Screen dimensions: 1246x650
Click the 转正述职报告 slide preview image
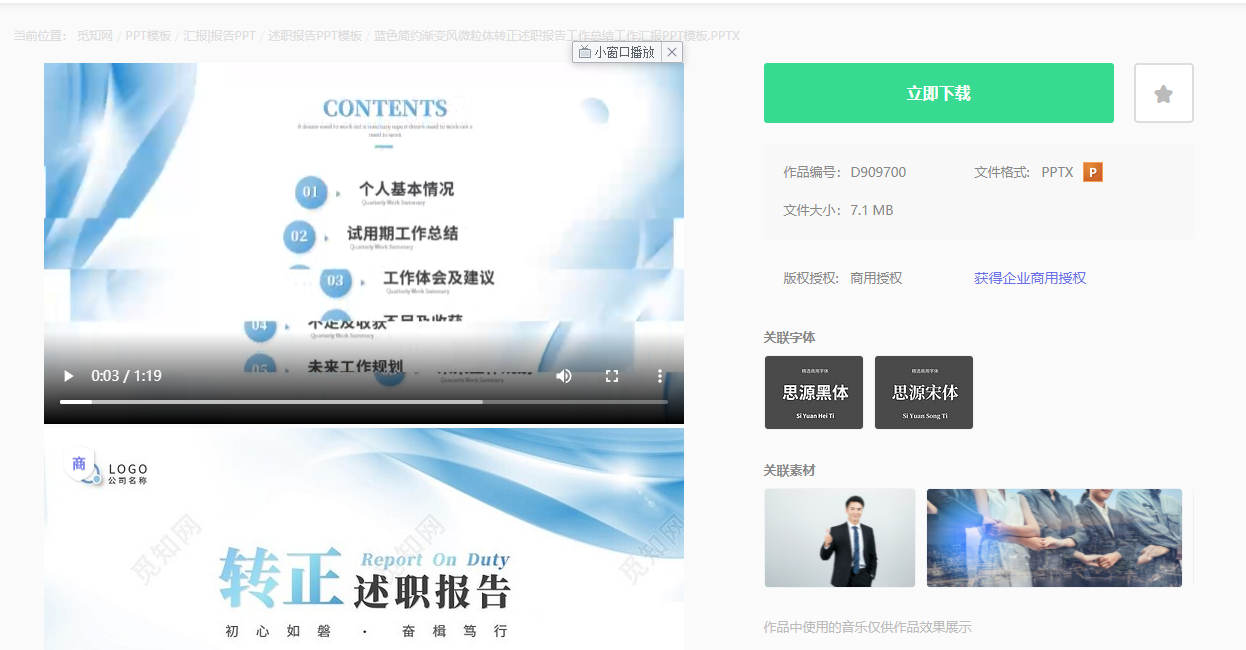(x=364, y=539)
